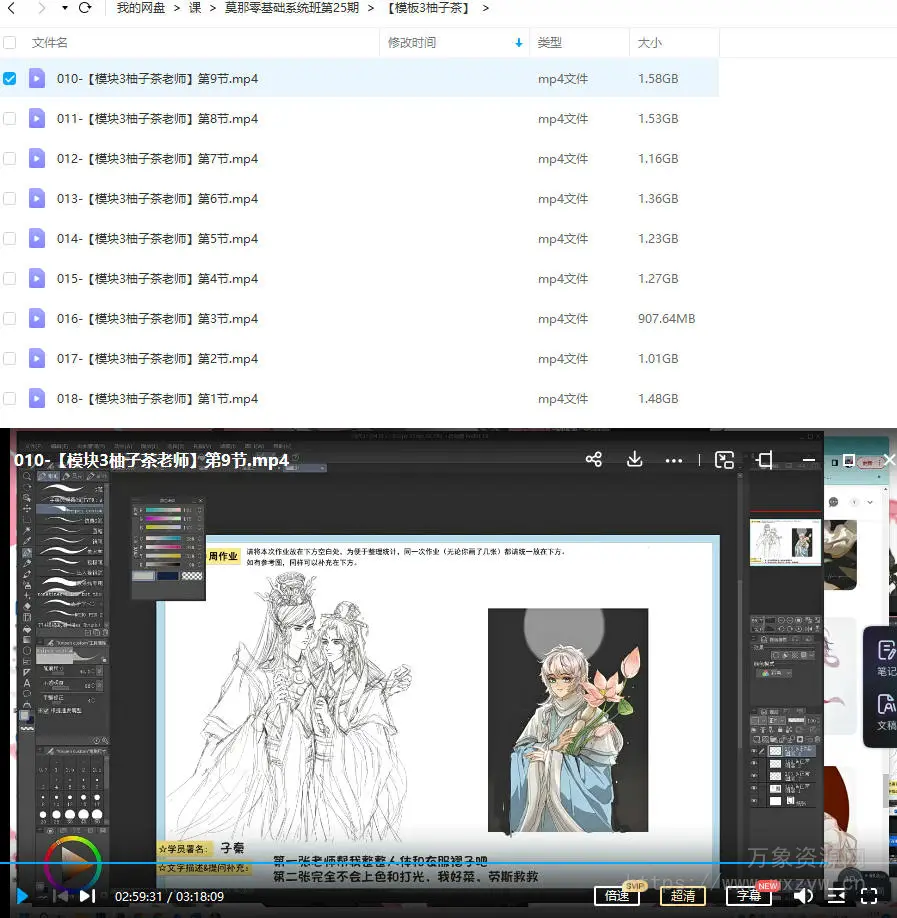Check the box for 011 第8节.mp4
Viewport: 897px width, 918px height.
[10, 118]
